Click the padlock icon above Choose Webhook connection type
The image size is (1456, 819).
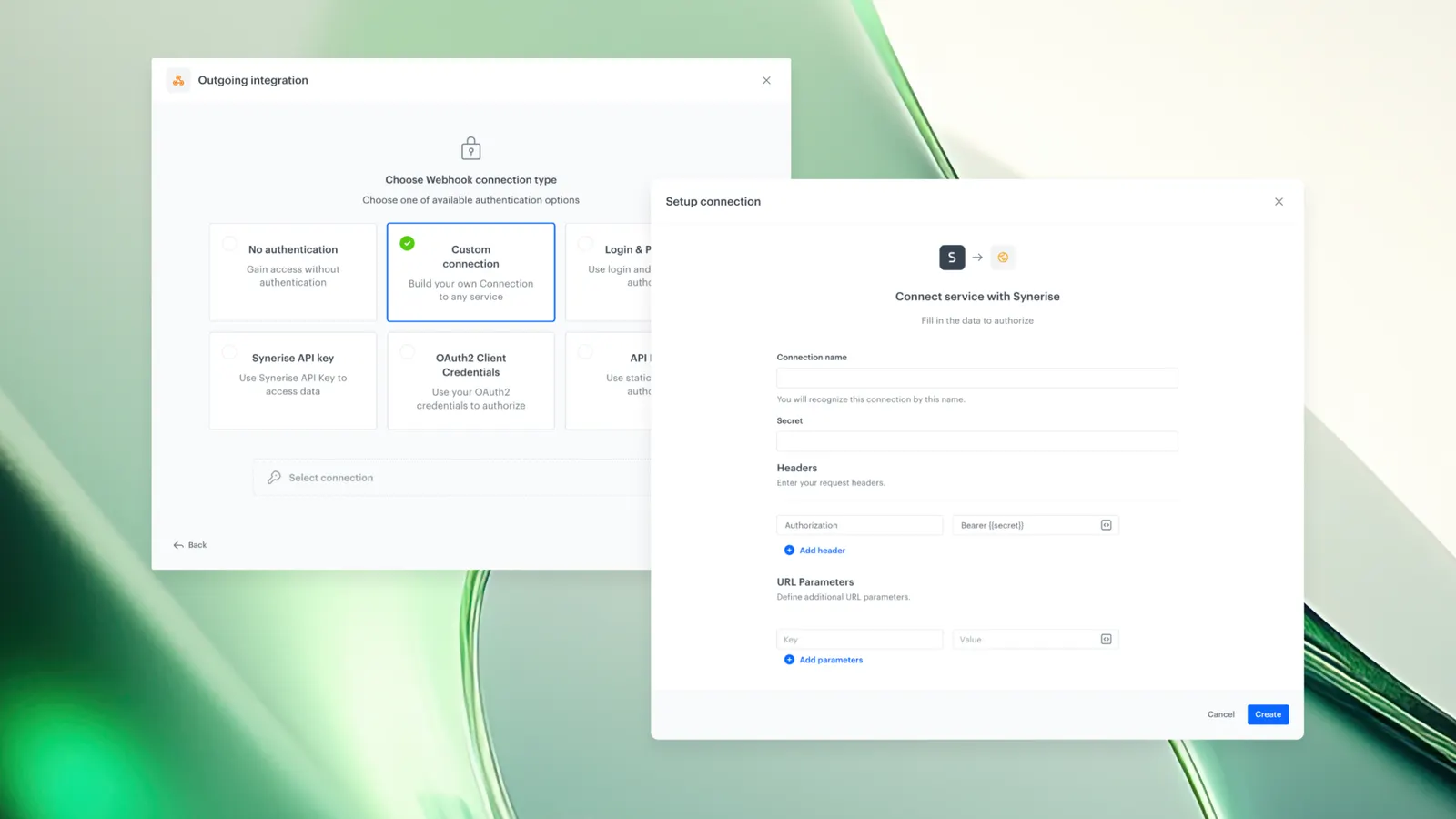click(470, 148)
